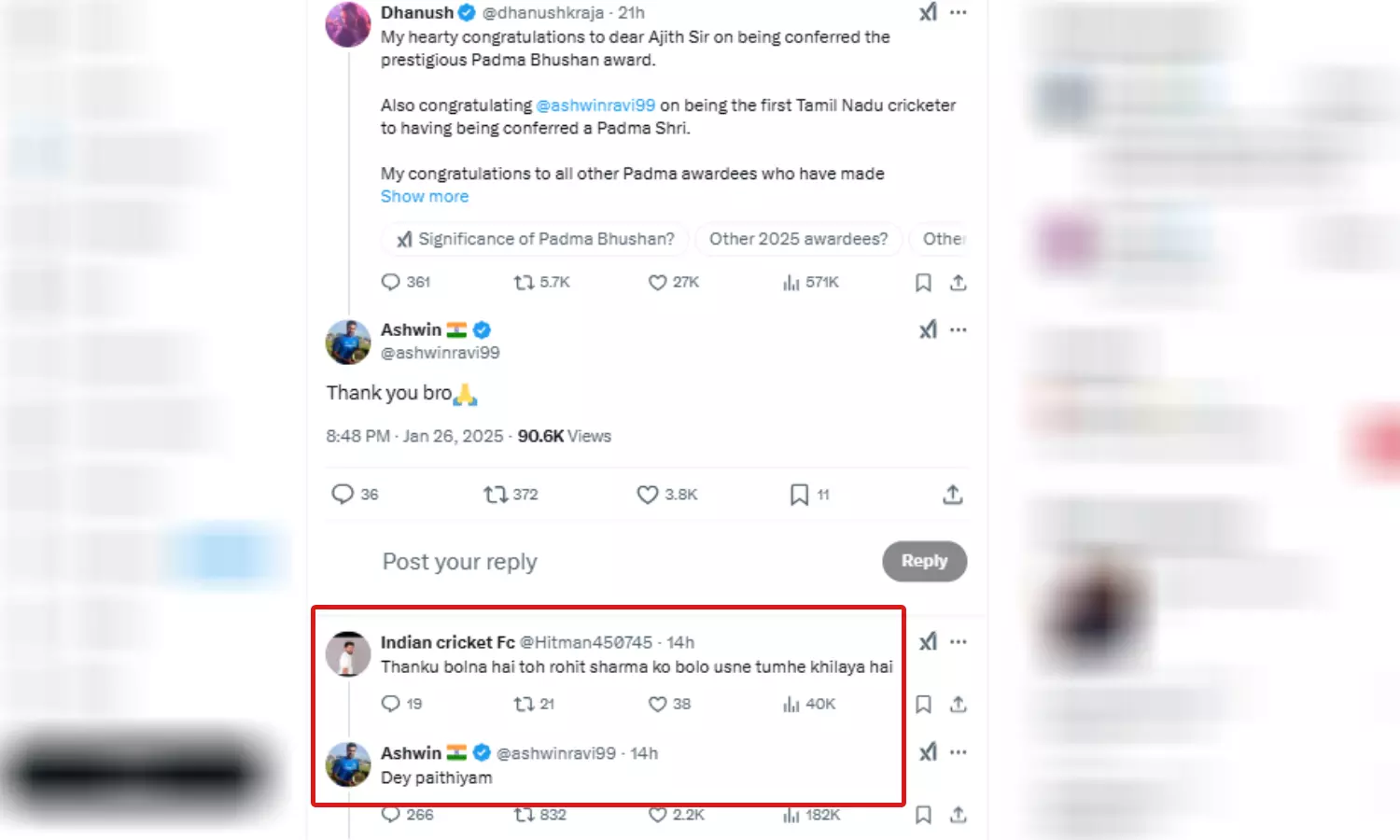Expand Dhanush's post with Show more
This screenshot has width=1400, height=840.
[425, 197]
